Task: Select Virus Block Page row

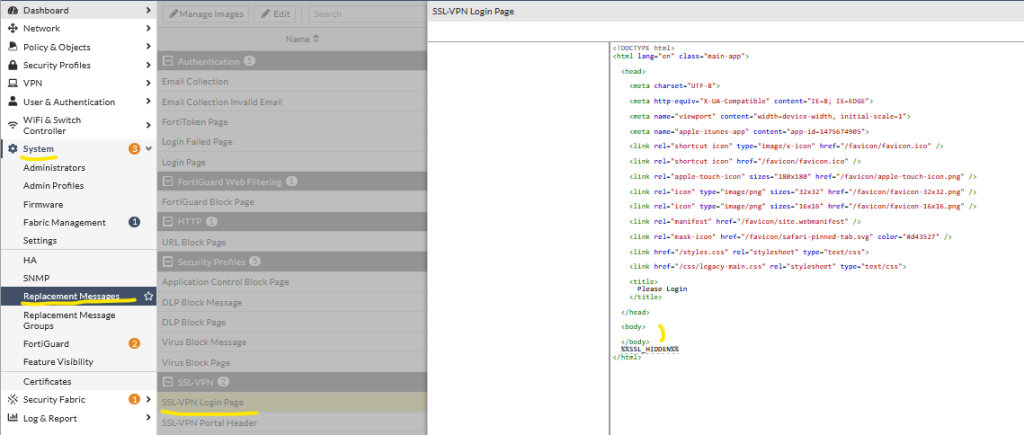Action: 292,362
